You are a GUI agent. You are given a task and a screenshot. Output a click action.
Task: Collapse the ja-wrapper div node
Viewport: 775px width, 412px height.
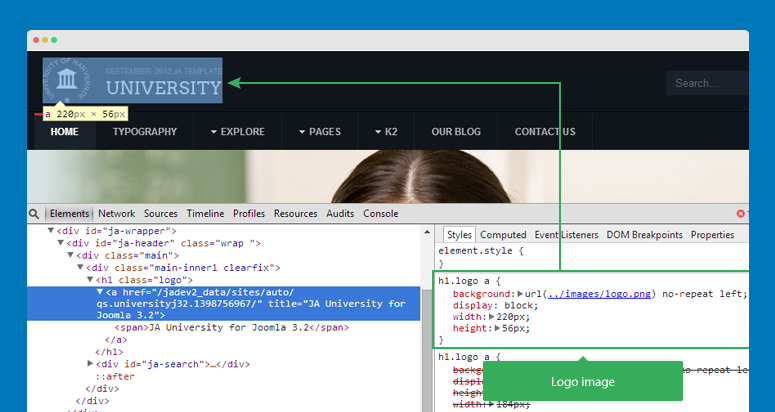coord(50,230)
